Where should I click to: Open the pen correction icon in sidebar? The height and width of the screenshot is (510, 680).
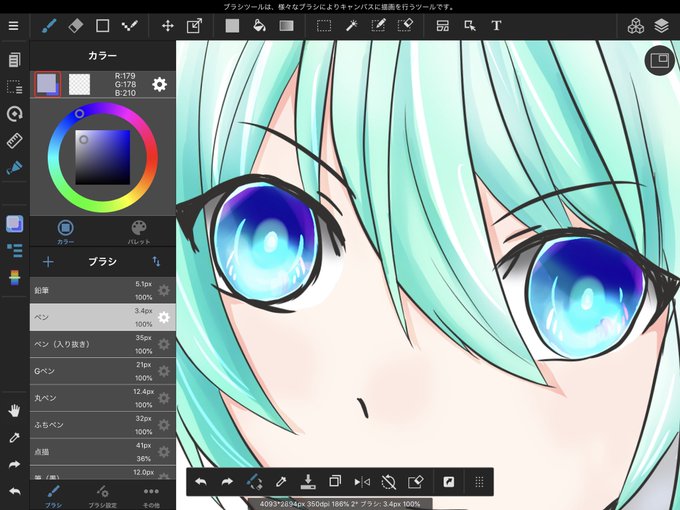click(x=14, y=168)
